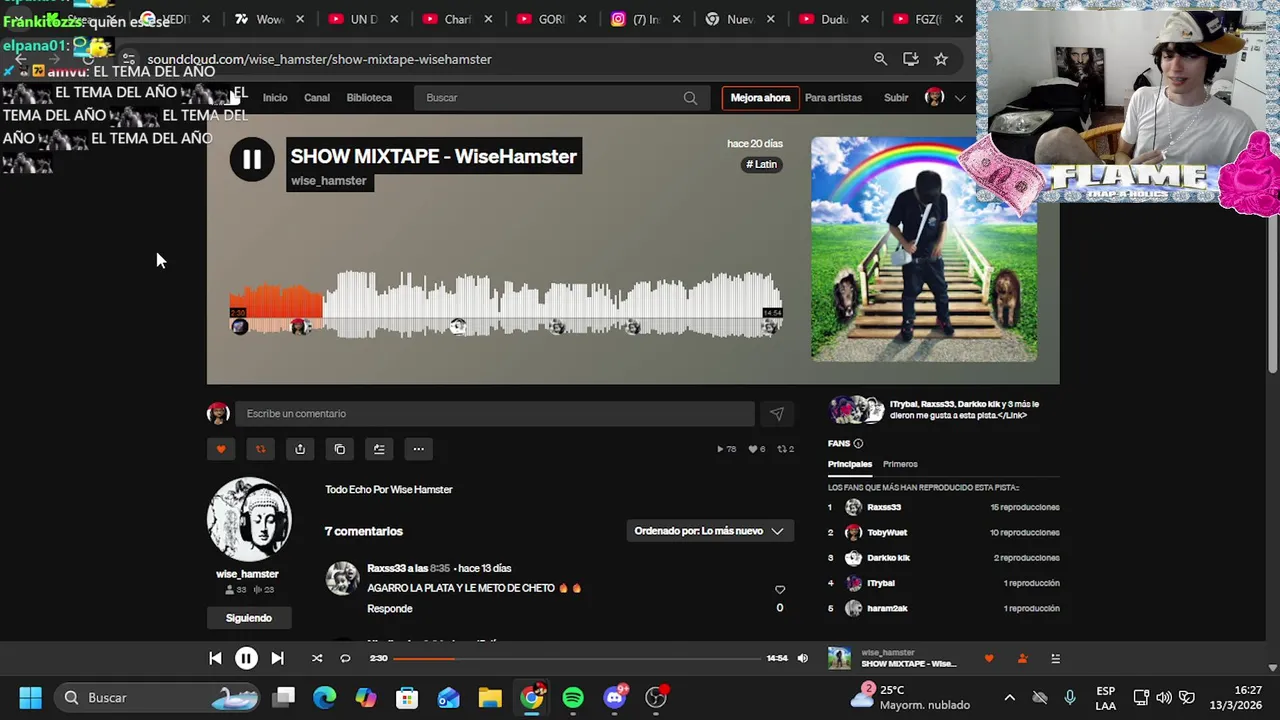Screen dimensions: 1280x720
Task: Show hidden system tray icons chevron
Action: coord(1009,698)
